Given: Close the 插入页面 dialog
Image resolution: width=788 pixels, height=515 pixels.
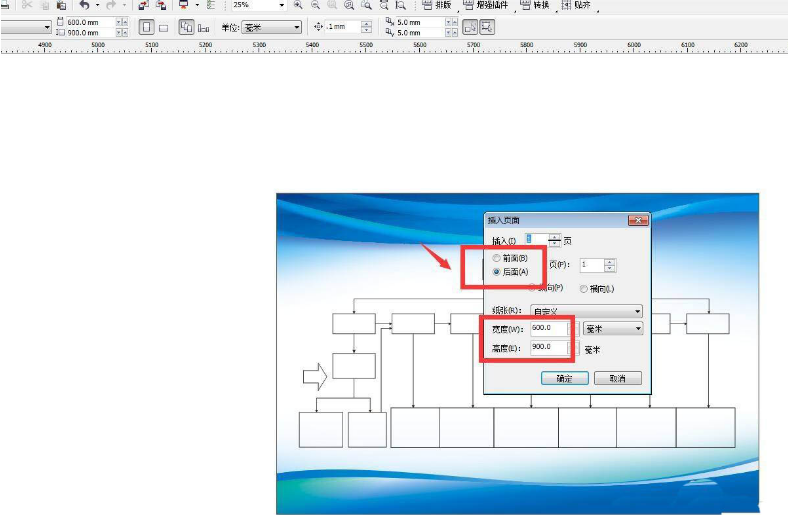Looking at the screenshot, I should coord(638,220).
